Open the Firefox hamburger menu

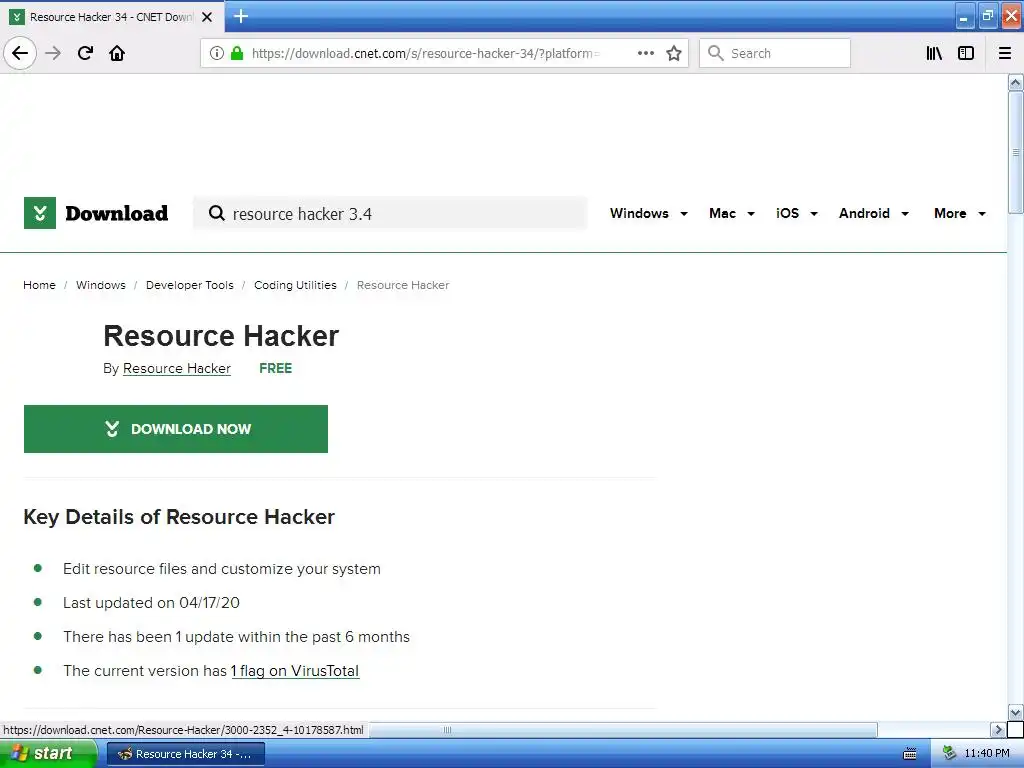pos(1005,53)
